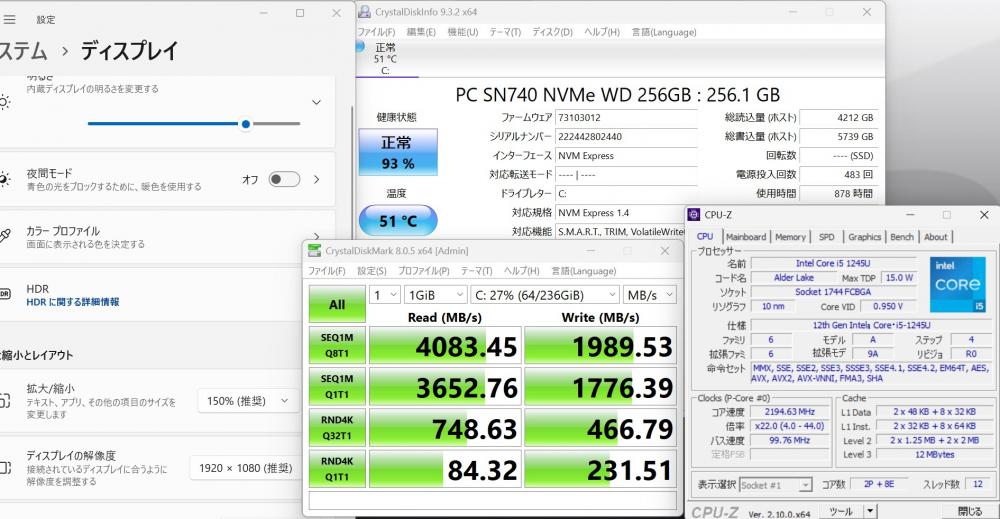The height and width of the screenshot is (519, 1000).
Task: Open the CPU-Z Socket #1 selection dropdown
Action: [x=776, y=485]
